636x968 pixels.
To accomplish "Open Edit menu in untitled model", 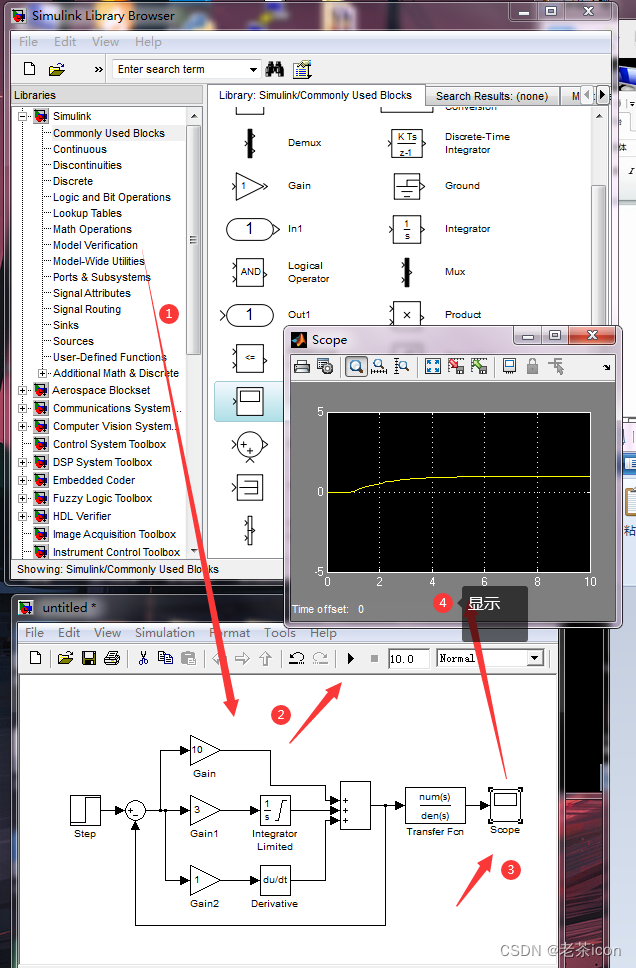I will click(69, 633).
